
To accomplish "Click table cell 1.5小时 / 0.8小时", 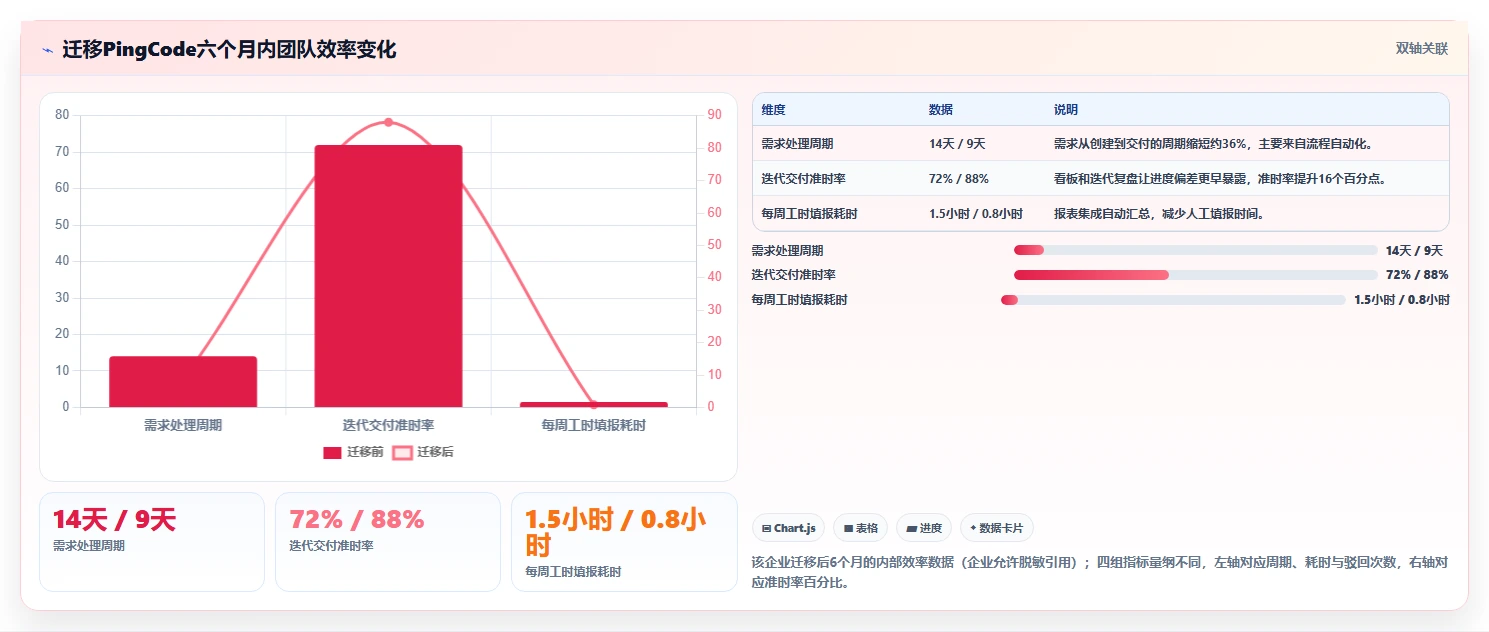I will [x=976, y=214].
